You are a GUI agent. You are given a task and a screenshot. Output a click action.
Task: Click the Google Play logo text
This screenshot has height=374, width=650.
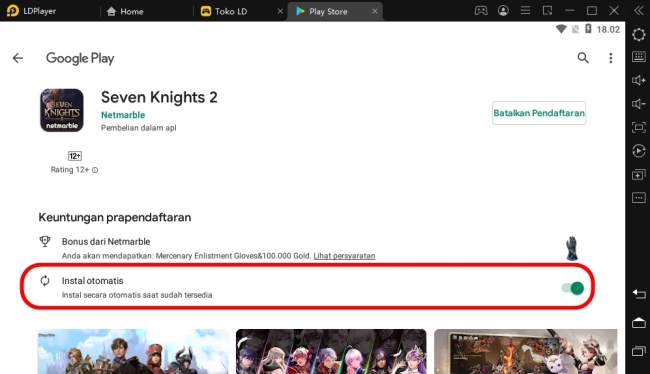[x=80, y=58]
